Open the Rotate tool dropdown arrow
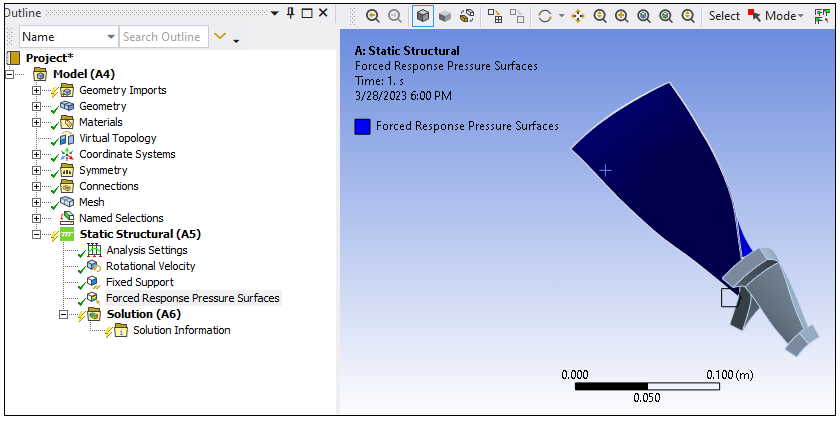840x421 pixels. [561, 16]
